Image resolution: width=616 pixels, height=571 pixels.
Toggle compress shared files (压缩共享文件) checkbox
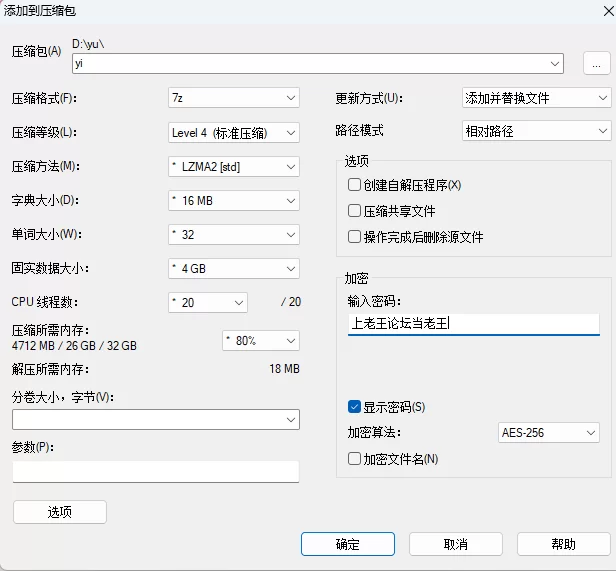click(354, 211)
